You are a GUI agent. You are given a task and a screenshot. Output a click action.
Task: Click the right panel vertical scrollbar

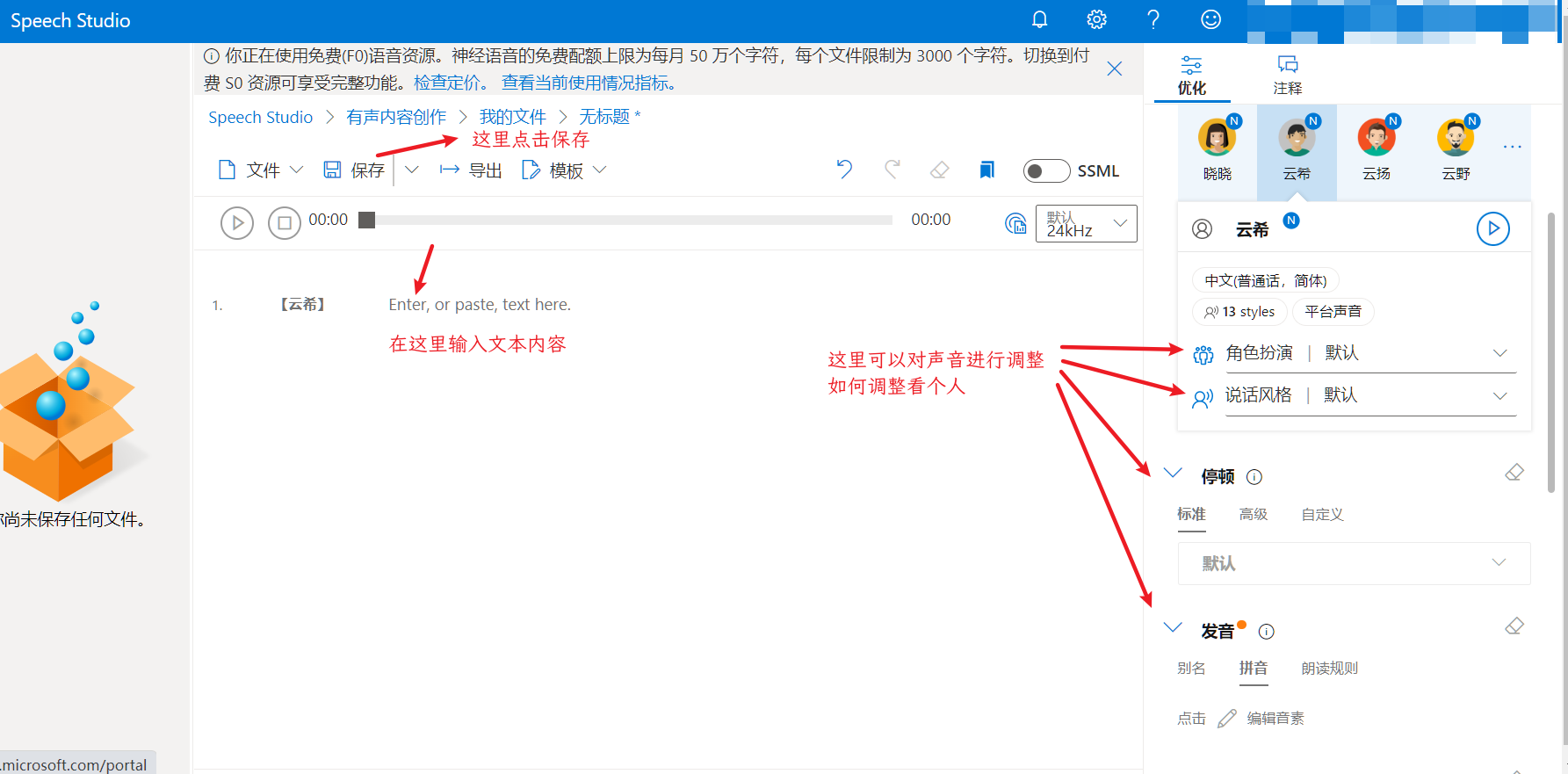pyautogui.click(x=1551, y=351)
